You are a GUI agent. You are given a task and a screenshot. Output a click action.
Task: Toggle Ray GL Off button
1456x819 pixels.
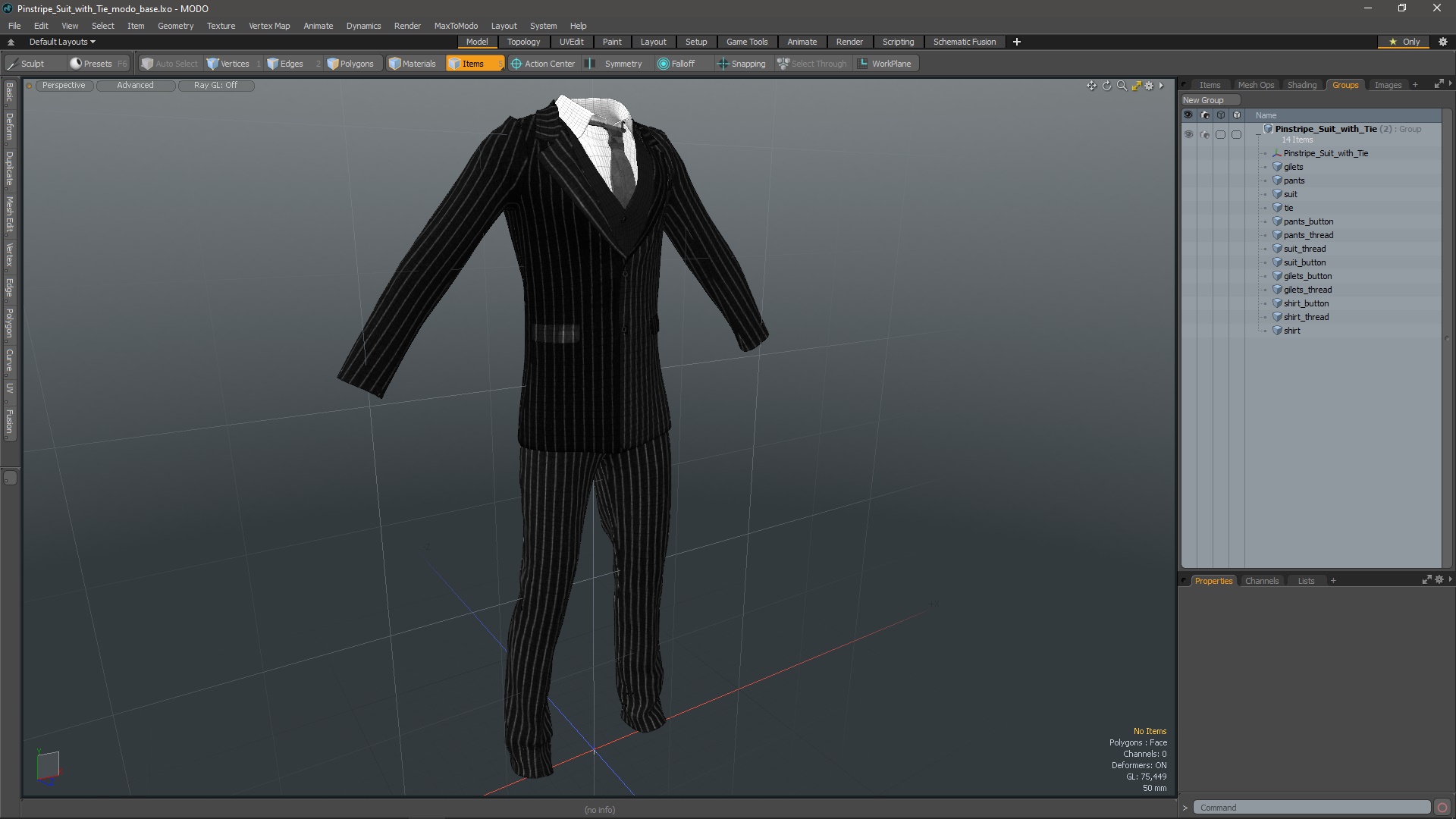(x=215, y=86)
